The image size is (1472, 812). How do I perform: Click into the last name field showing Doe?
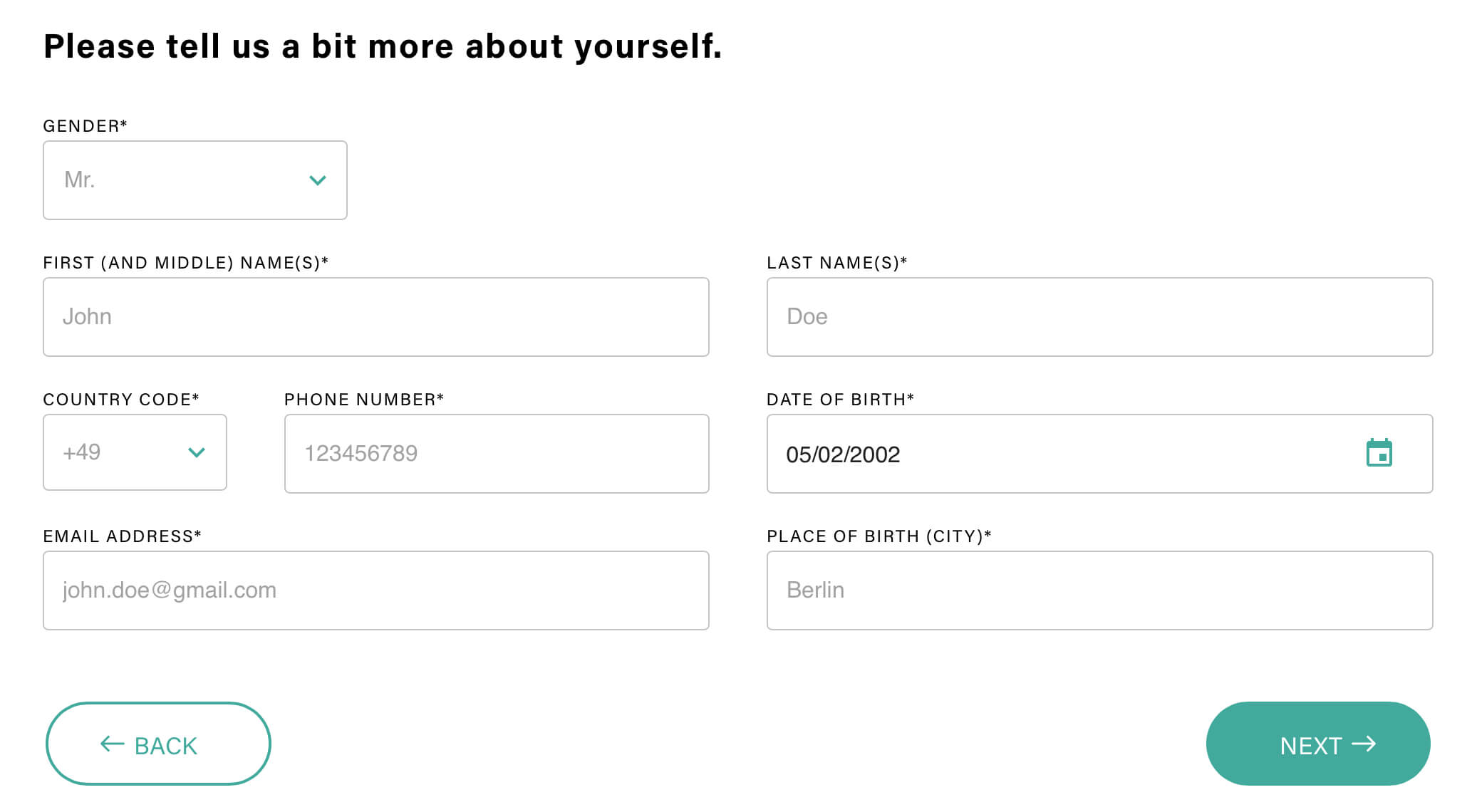(1099, 317)
